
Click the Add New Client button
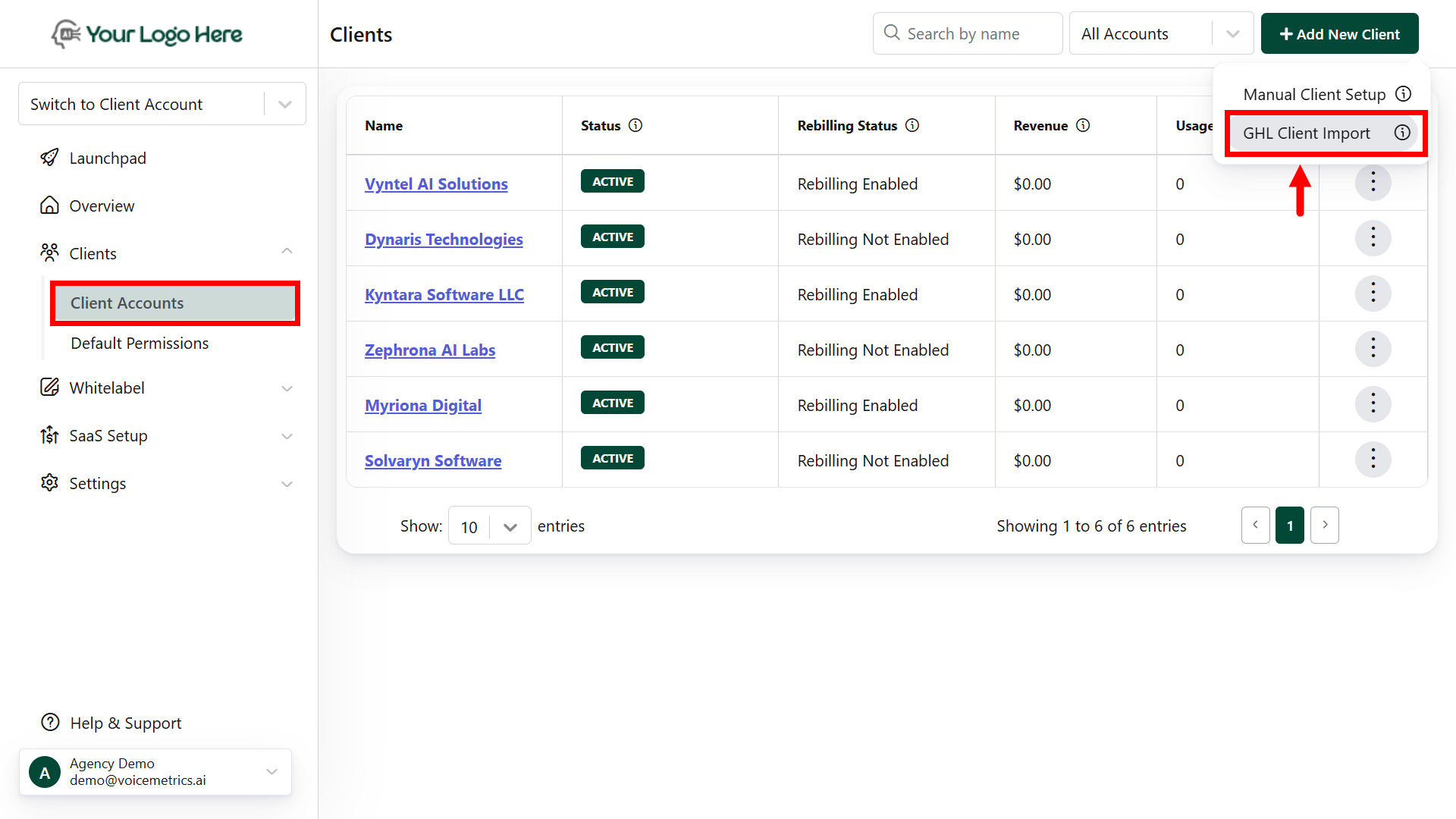1339,34
